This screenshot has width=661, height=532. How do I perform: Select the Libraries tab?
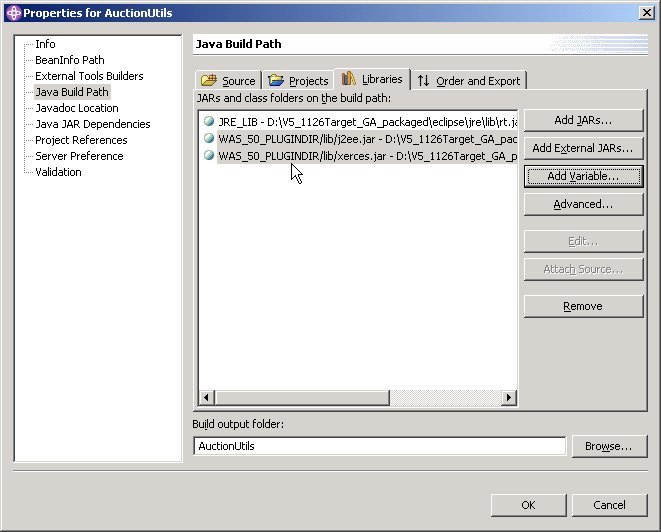tap(372, 79)
